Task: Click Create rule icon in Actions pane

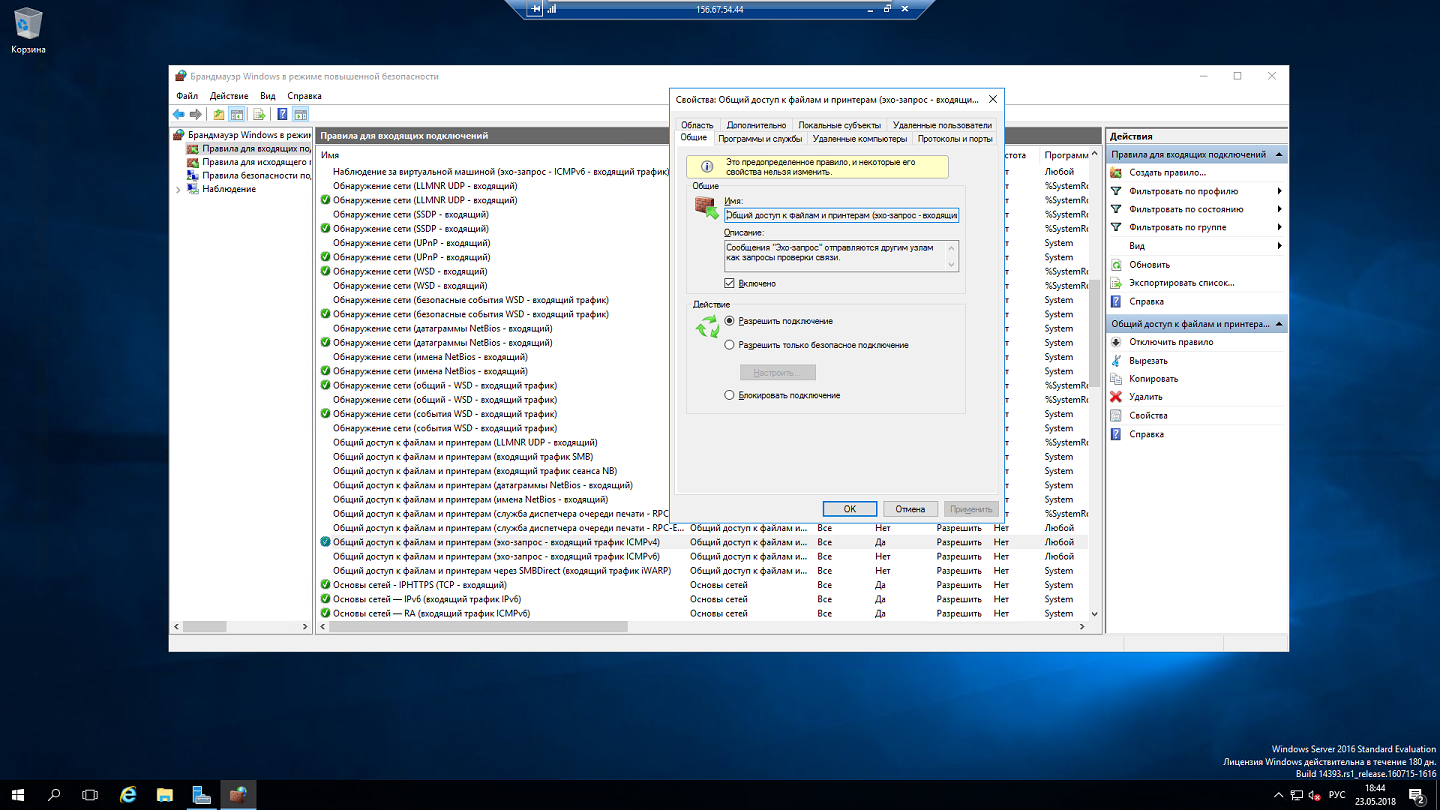Action: coord(1116,173)
